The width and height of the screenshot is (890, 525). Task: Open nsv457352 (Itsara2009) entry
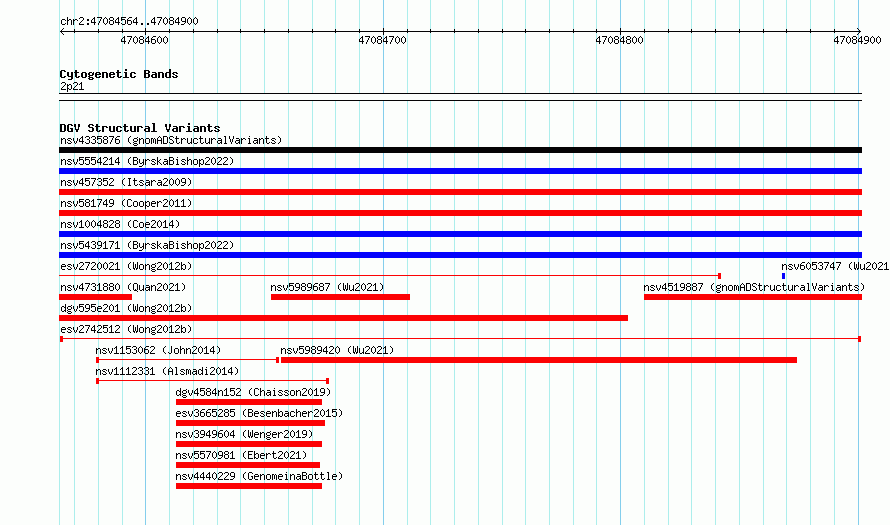(126, 182)
